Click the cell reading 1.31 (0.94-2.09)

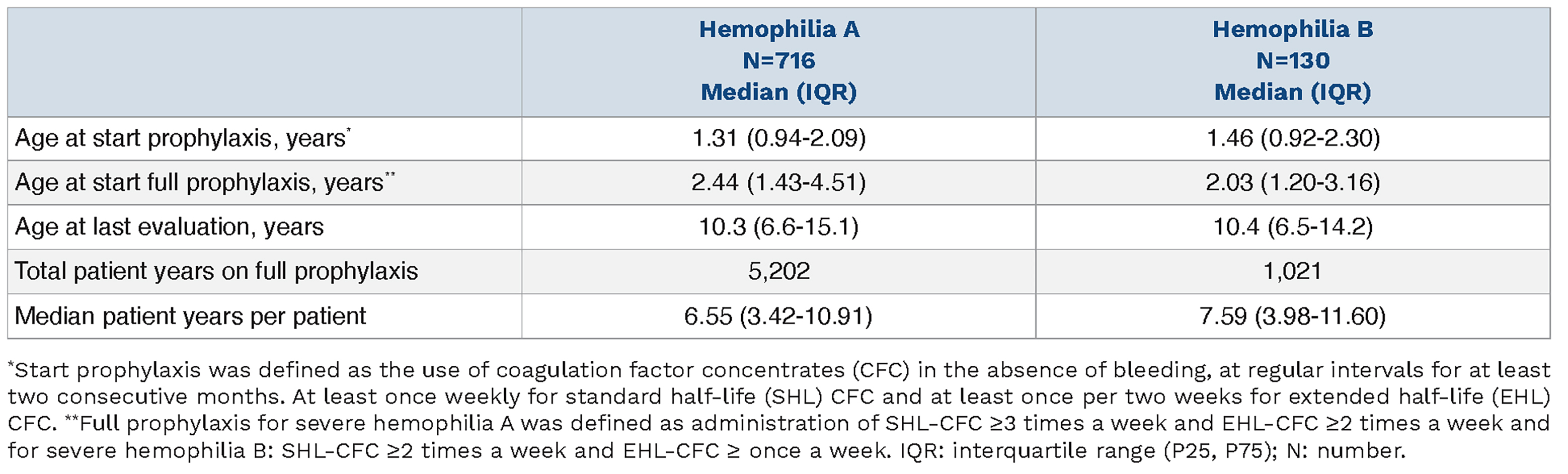click(x=778, y=139)
